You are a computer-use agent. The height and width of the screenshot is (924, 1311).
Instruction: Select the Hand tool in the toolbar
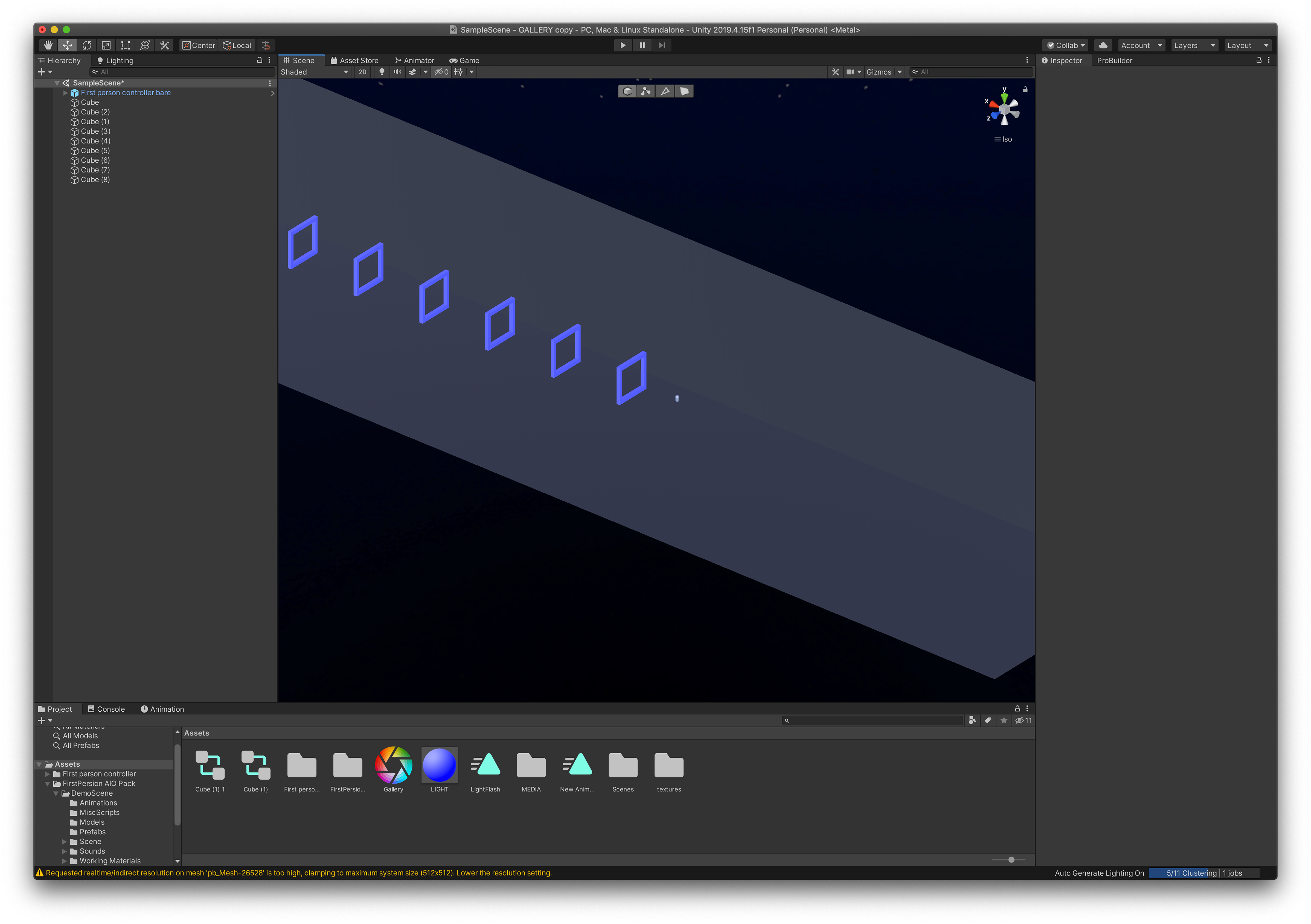(x=48, y=45)
